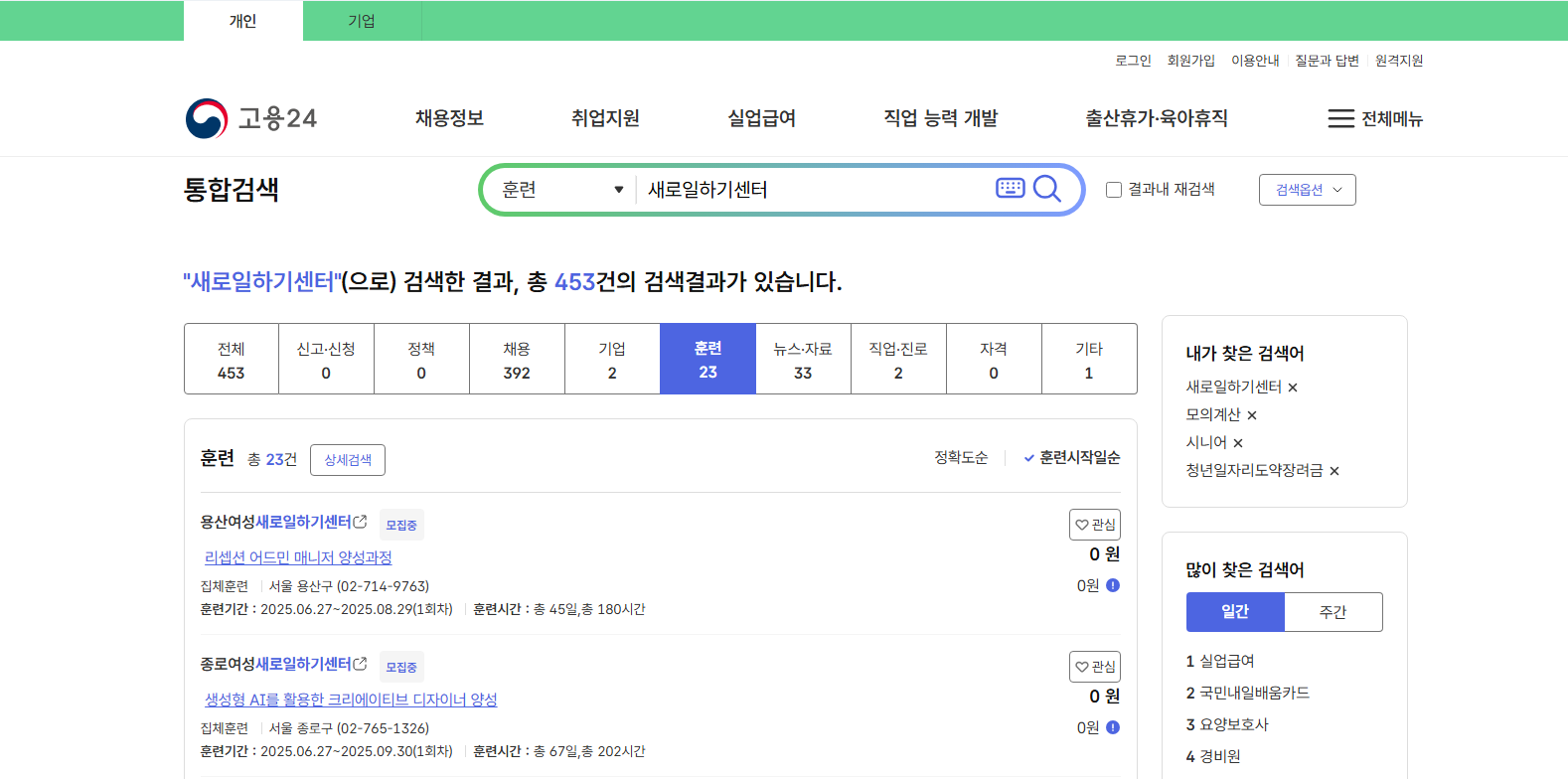Click the 로그인 link
1568x779 pixels.
pyautogui.click(x=1133, y=61)
